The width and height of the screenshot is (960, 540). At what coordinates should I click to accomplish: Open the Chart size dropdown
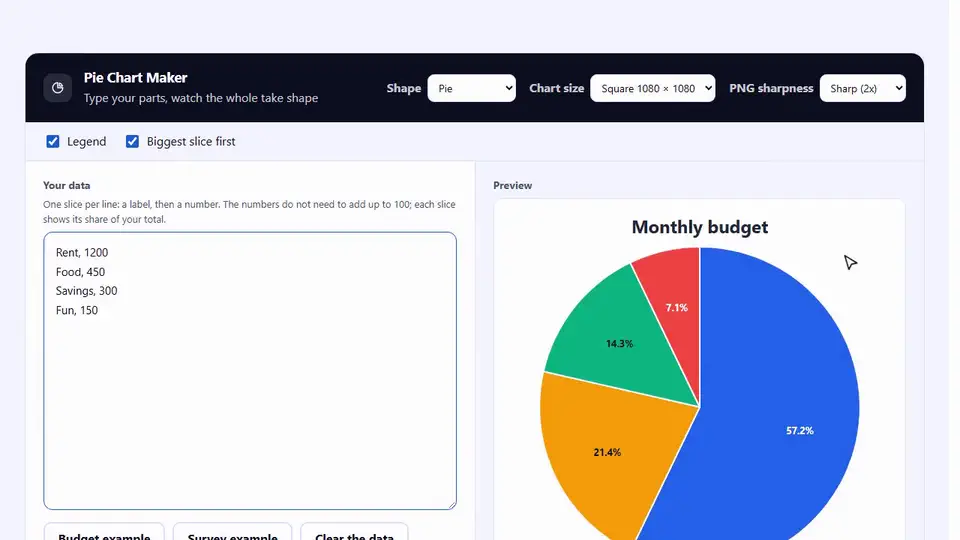(653, 88)
